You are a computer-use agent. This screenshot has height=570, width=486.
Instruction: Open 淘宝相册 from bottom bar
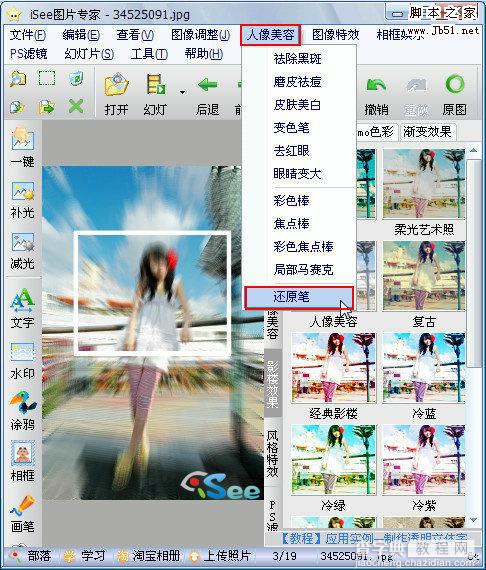pos(149,556)
